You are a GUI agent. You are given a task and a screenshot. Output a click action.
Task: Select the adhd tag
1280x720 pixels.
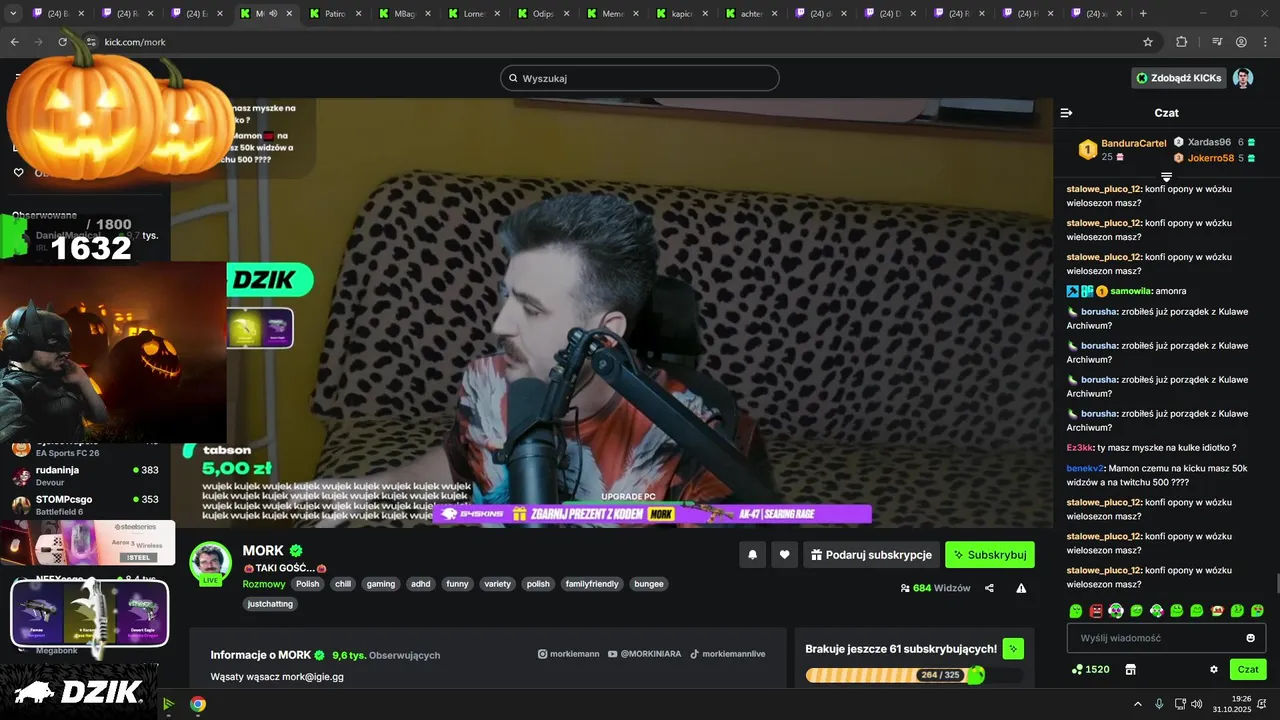(x=421, y=584)
